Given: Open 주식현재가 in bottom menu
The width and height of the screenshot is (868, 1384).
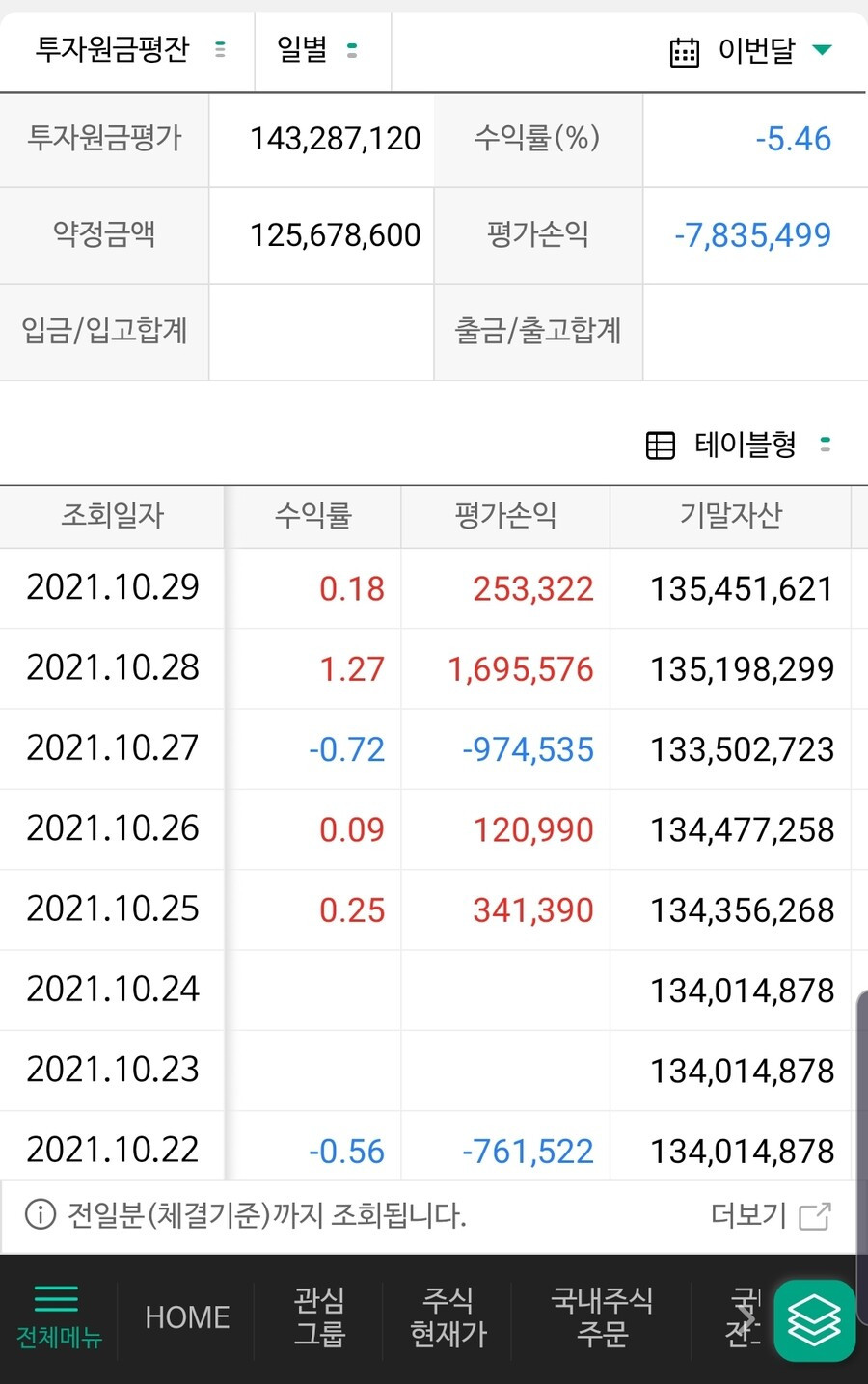Looking at the screenshot, I should (448, 1316).
